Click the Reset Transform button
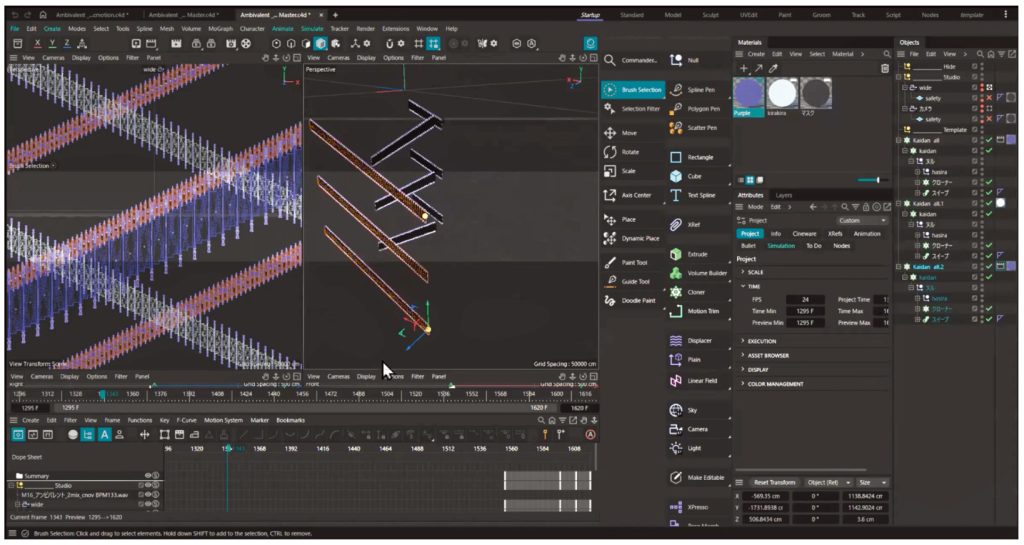This screenshot has height=545, width=1024. coord(774,482)
